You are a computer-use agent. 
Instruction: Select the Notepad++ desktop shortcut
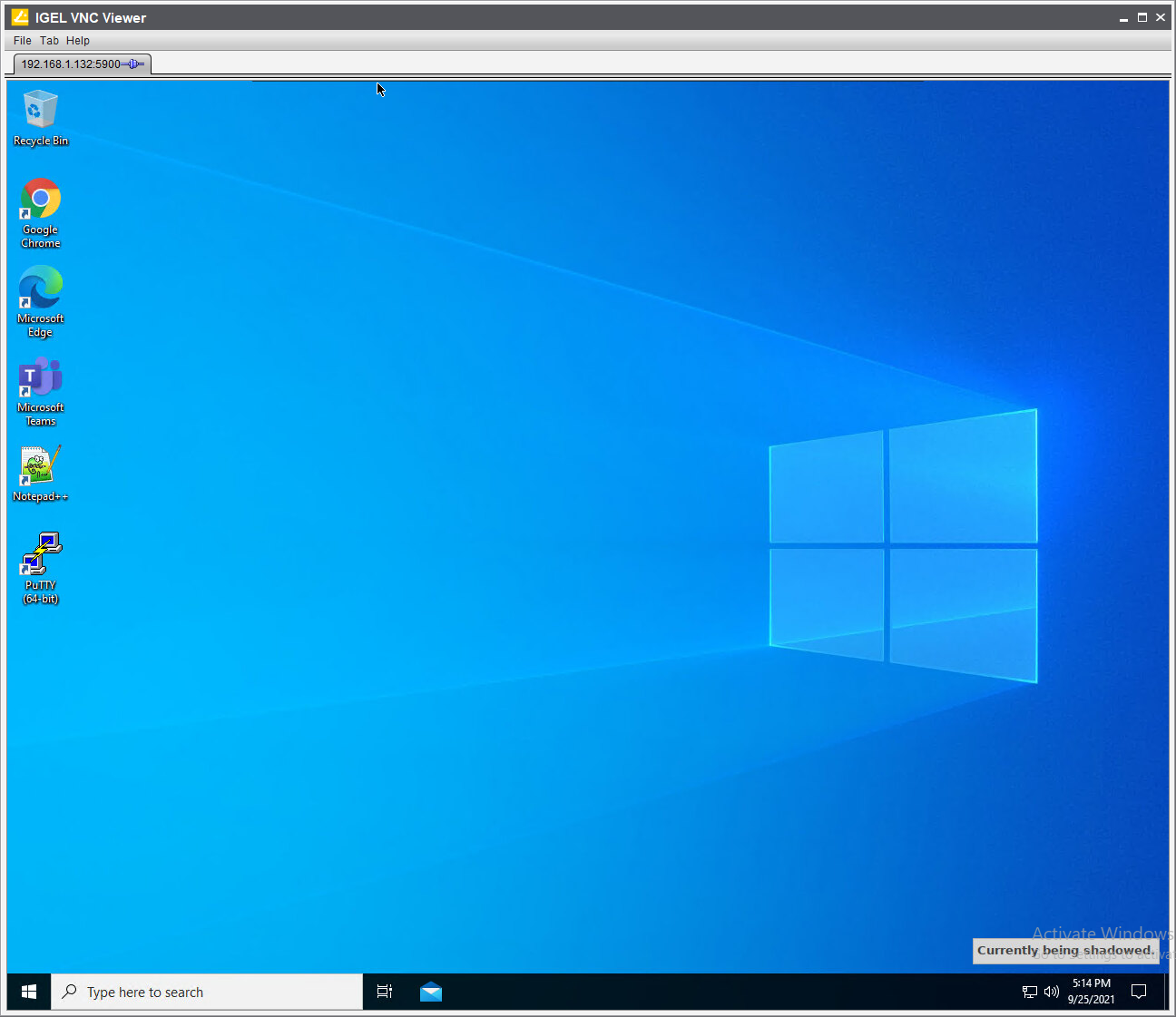point(40,472)
